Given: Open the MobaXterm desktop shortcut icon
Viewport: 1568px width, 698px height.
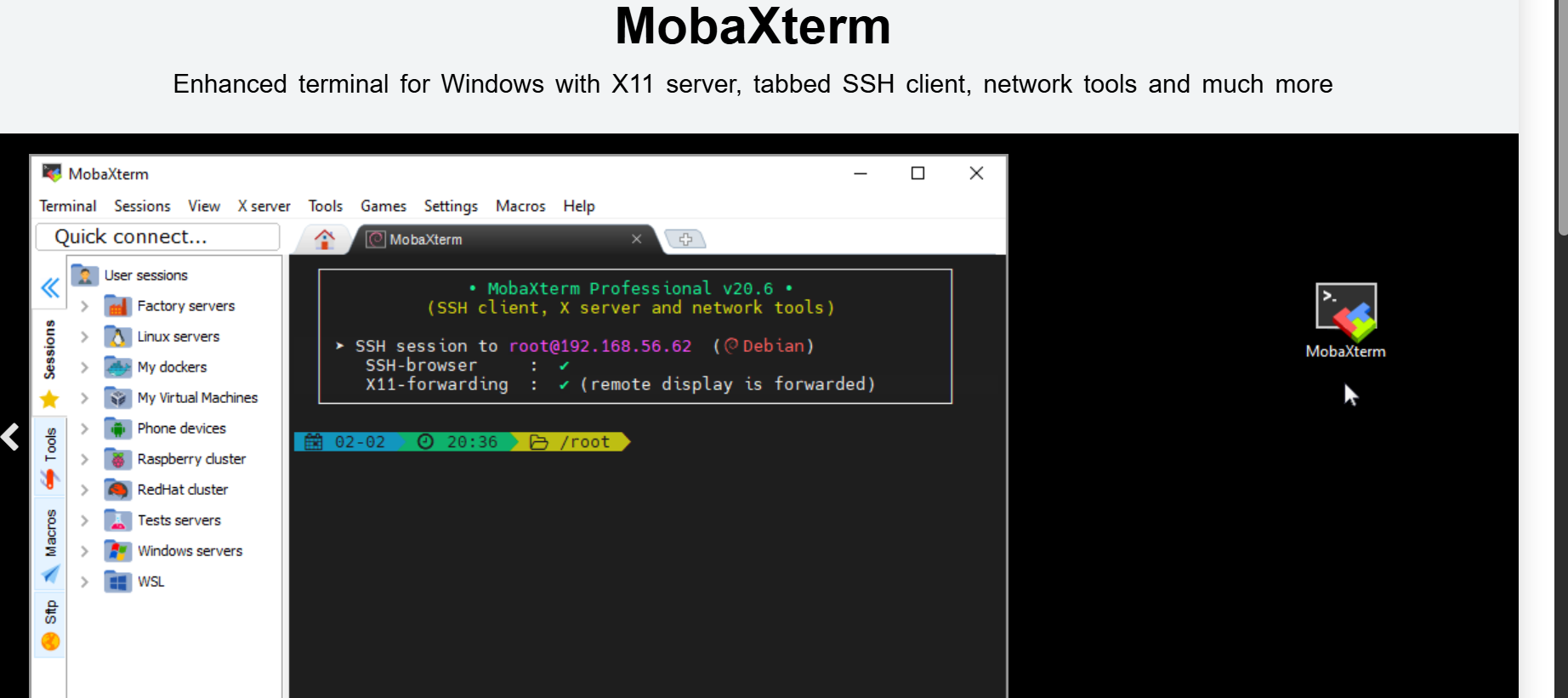Looking at the screenshot, I should 1346,311.
